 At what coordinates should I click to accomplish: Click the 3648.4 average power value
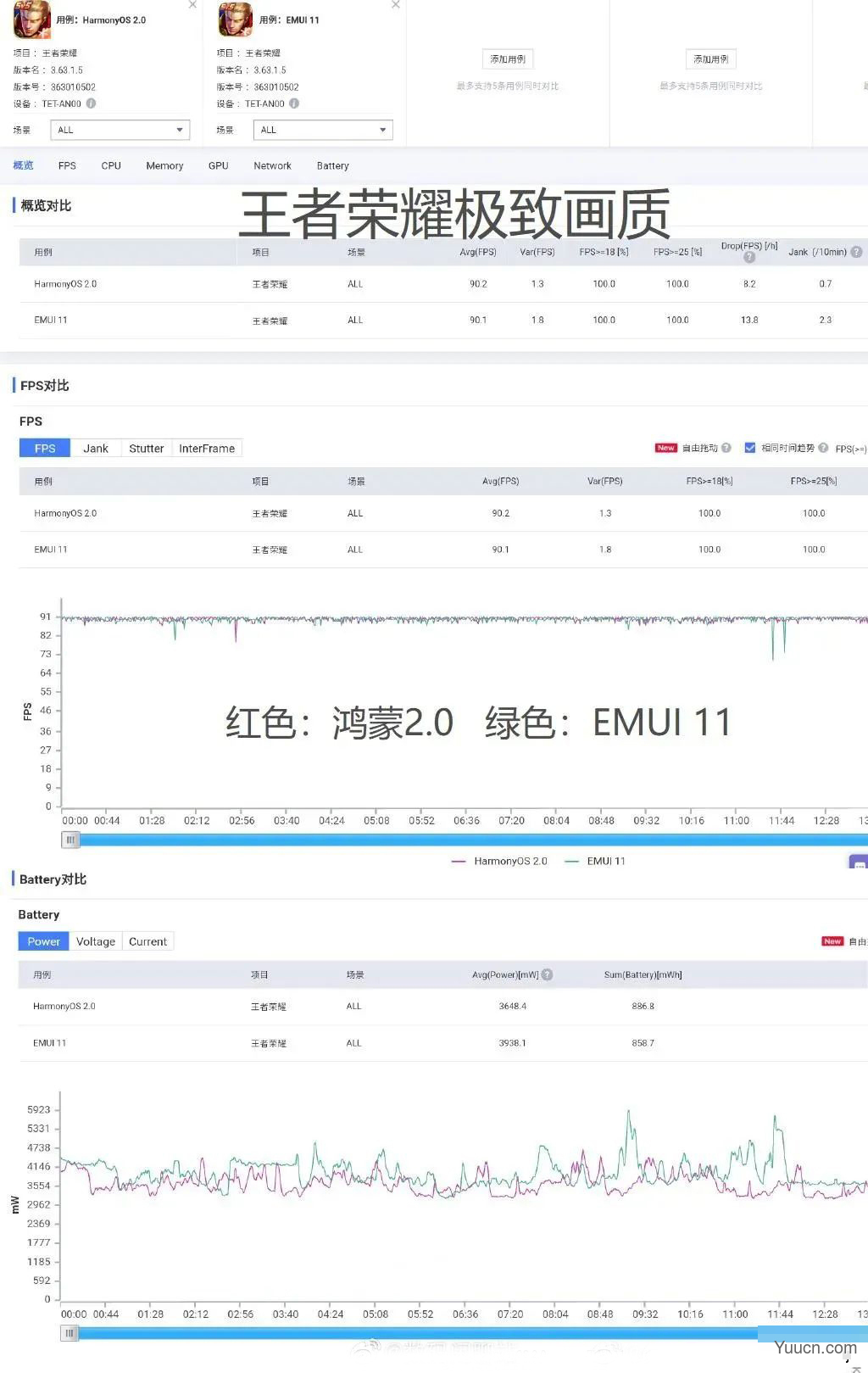tap(513, 1006)
